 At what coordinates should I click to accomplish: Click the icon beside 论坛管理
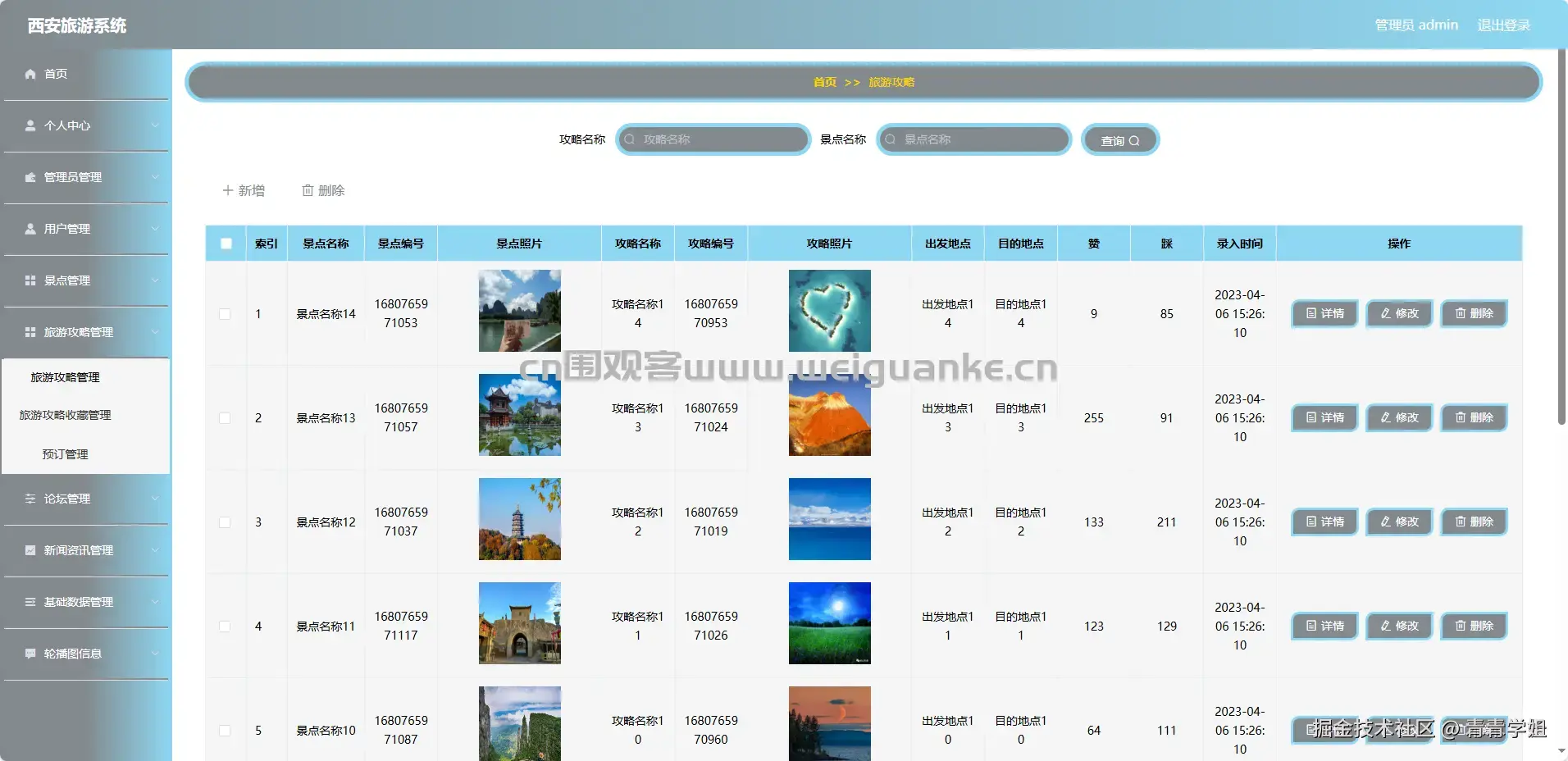pos(30,499)
